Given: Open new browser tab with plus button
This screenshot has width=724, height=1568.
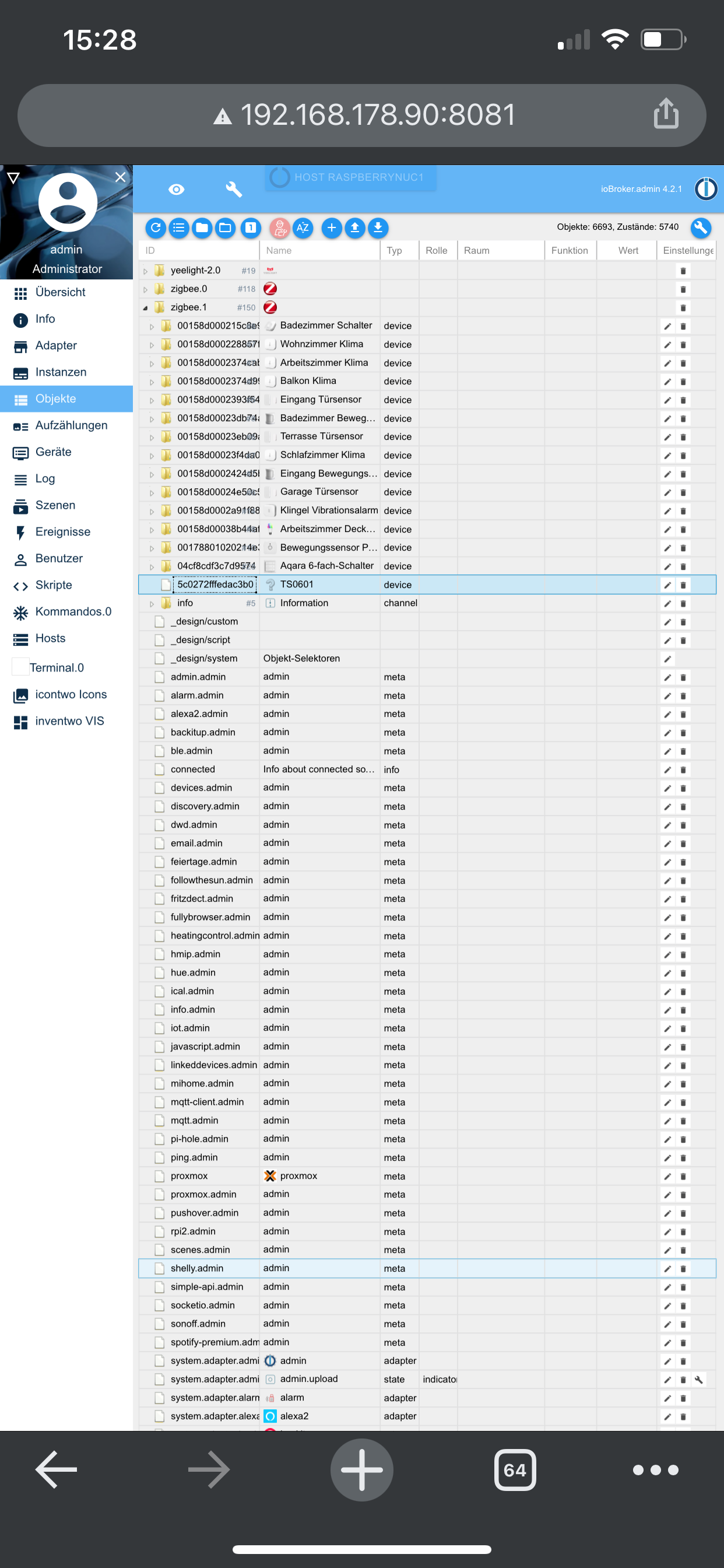Looking at the screenshot, I should 362,1470.
